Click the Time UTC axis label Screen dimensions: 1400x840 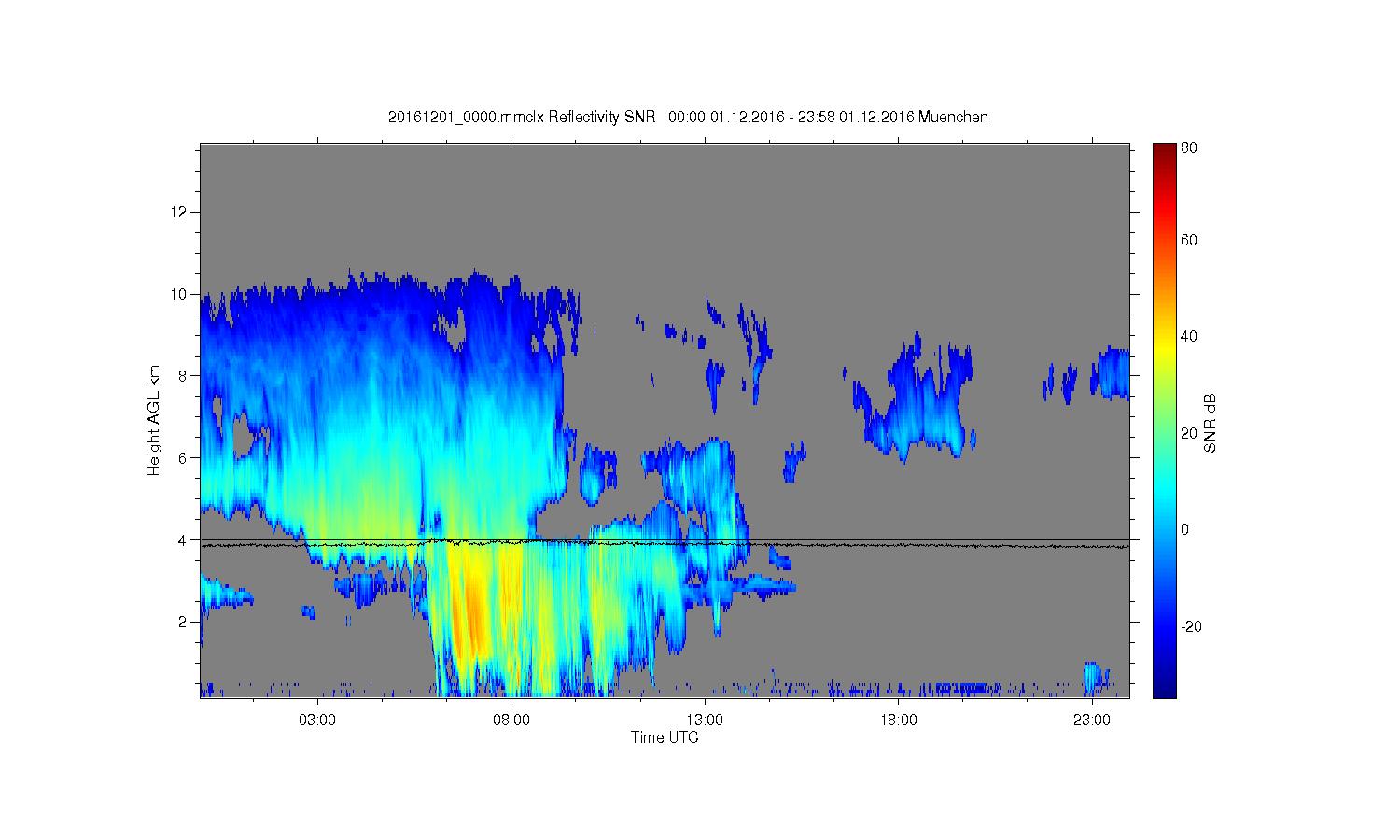pos(665,737)
